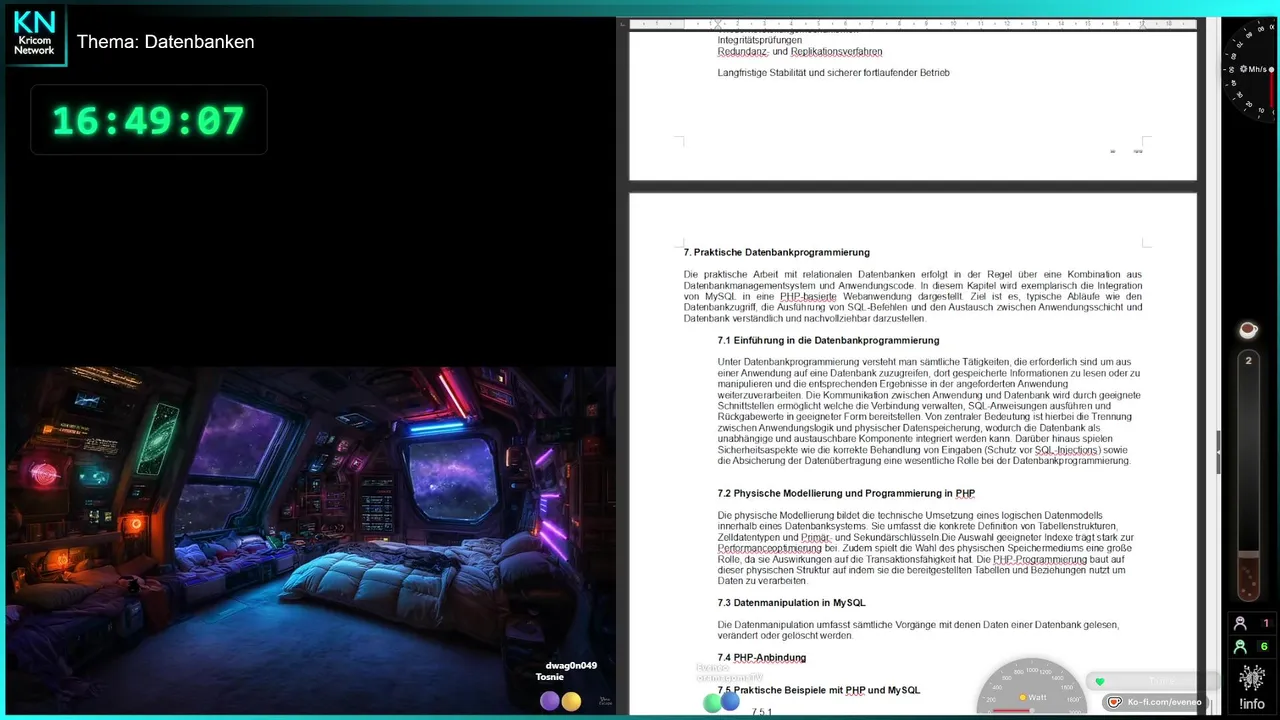The height and width of the screenshot is (720, 1280).
Task: Click the Watt power gauge
Action: 1031,688
